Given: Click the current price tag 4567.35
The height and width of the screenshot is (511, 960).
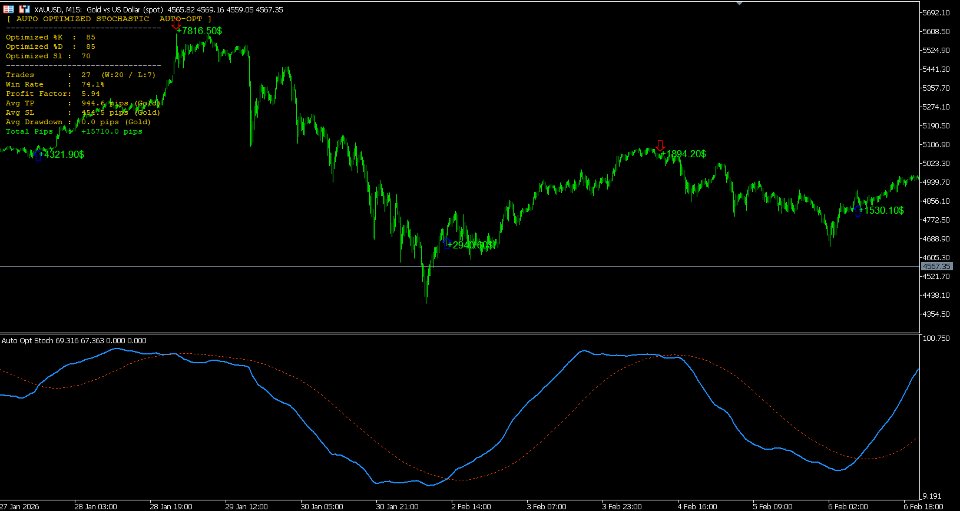Looking at the screenshot, I should pos(937,266).
